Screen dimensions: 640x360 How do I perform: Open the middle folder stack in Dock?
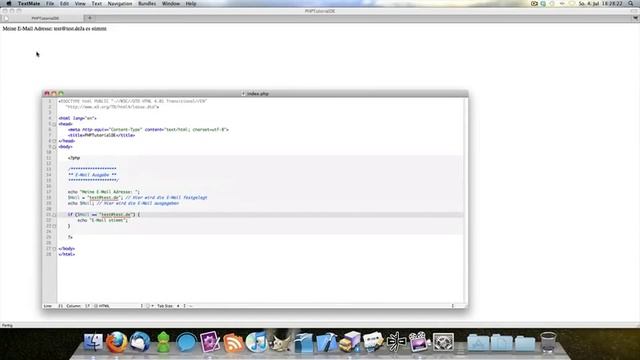point(502,342)
